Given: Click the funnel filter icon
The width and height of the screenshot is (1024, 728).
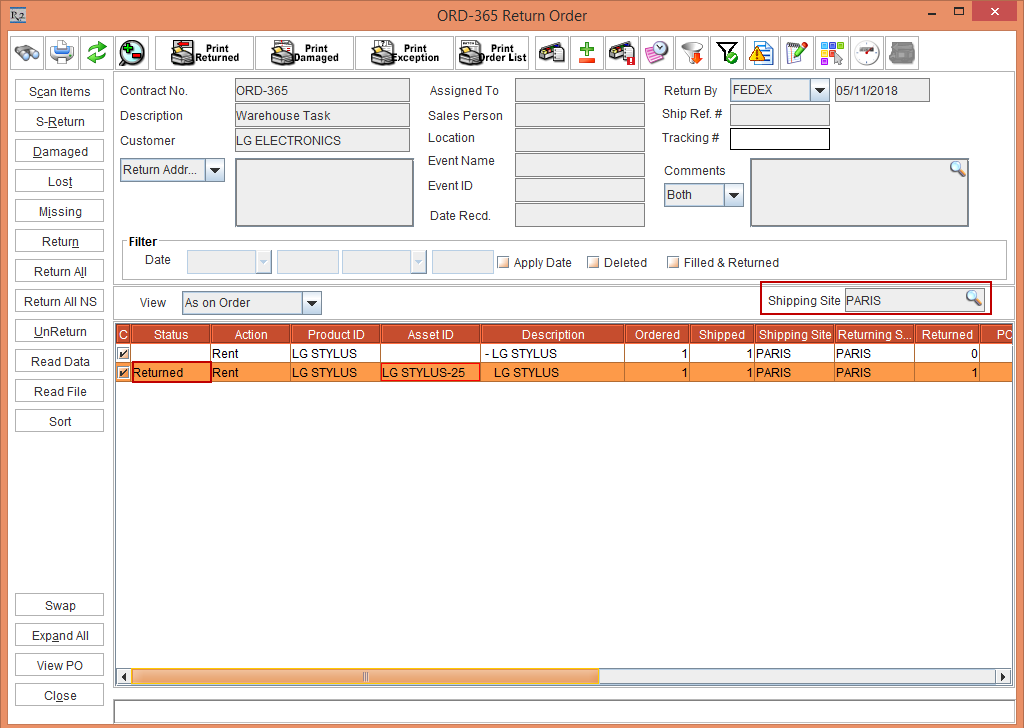Looking at the screenshot, I should (691, 53).
